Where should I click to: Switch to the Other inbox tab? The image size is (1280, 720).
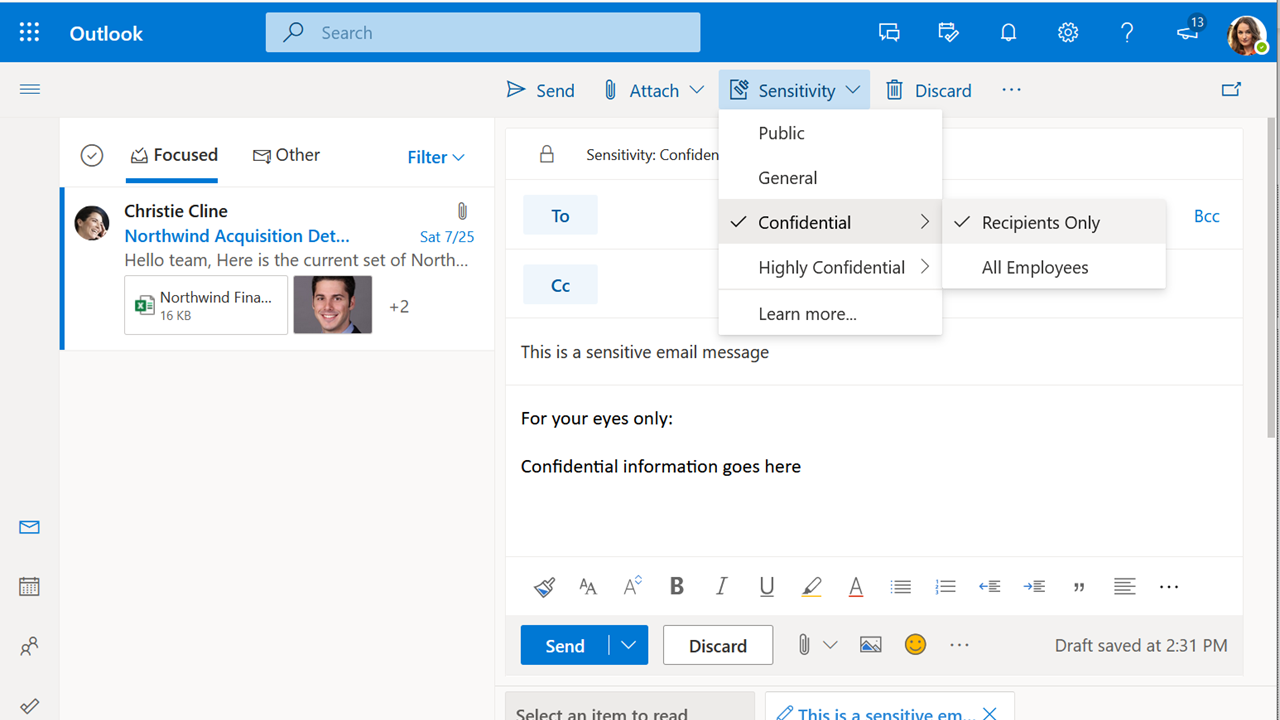coord(287,155)
